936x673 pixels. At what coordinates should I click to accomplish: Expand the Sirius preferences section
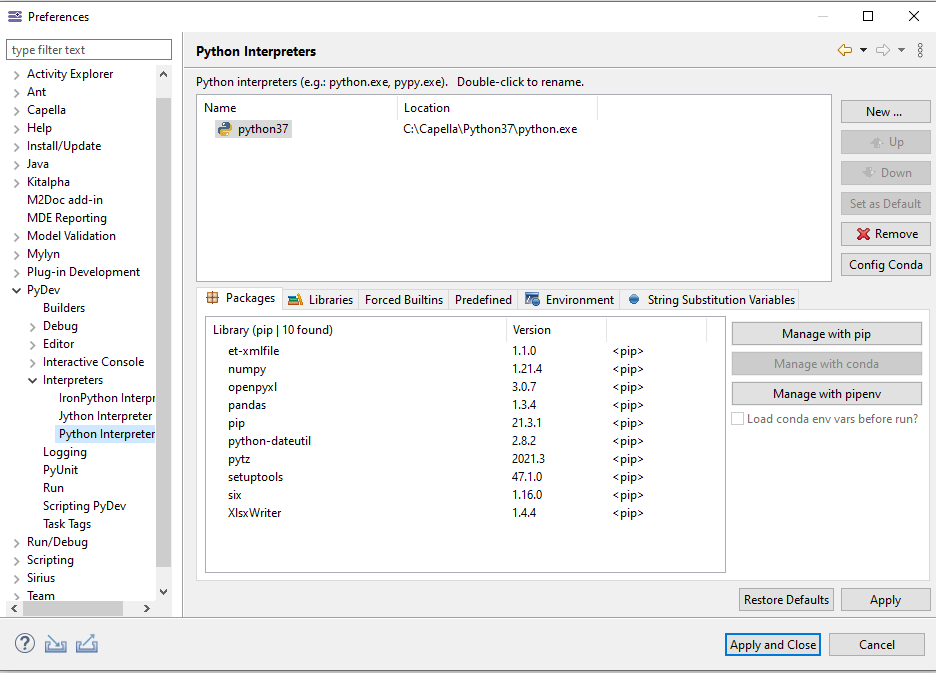point(15,577)
